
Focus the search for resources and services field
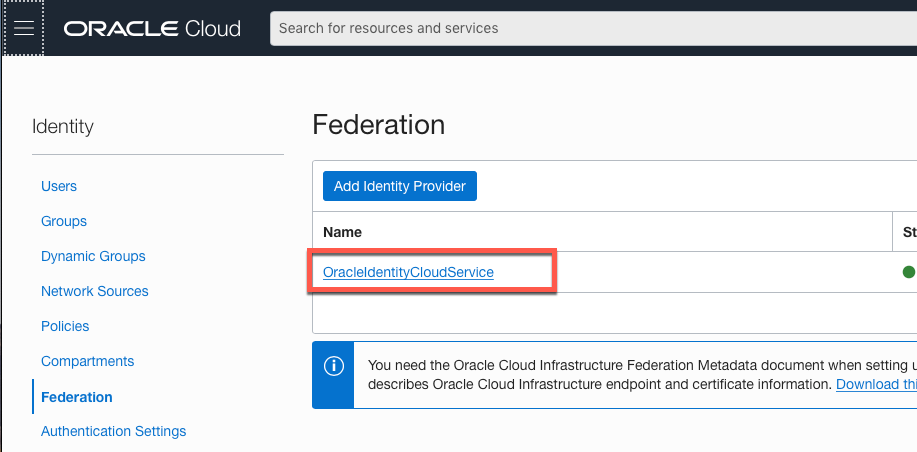coord(590,28)
